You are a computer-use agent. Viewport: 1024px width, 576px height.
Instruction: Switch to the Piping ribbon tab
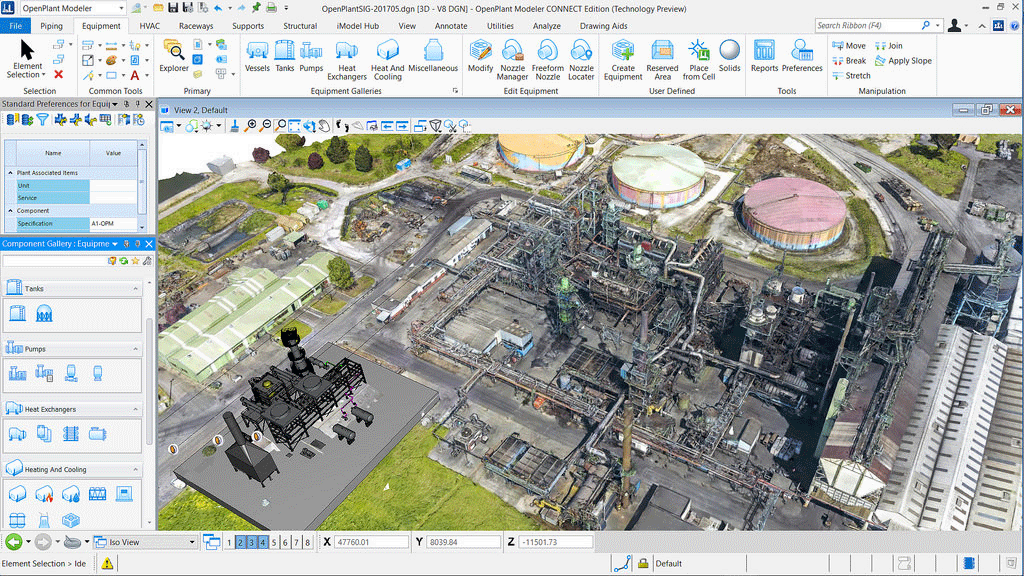[x=51, y=26]
